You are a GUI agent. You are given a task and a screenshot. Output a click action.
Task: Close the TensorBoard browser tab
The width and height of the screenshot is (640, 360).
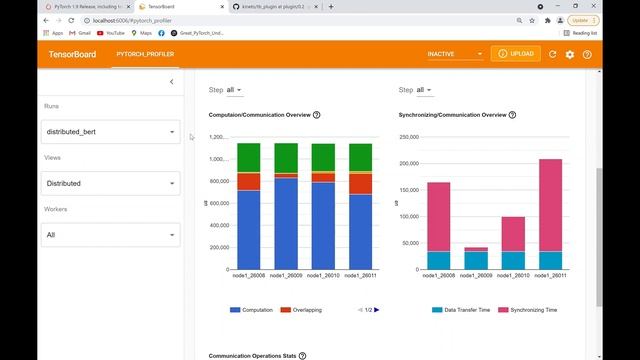222,7
